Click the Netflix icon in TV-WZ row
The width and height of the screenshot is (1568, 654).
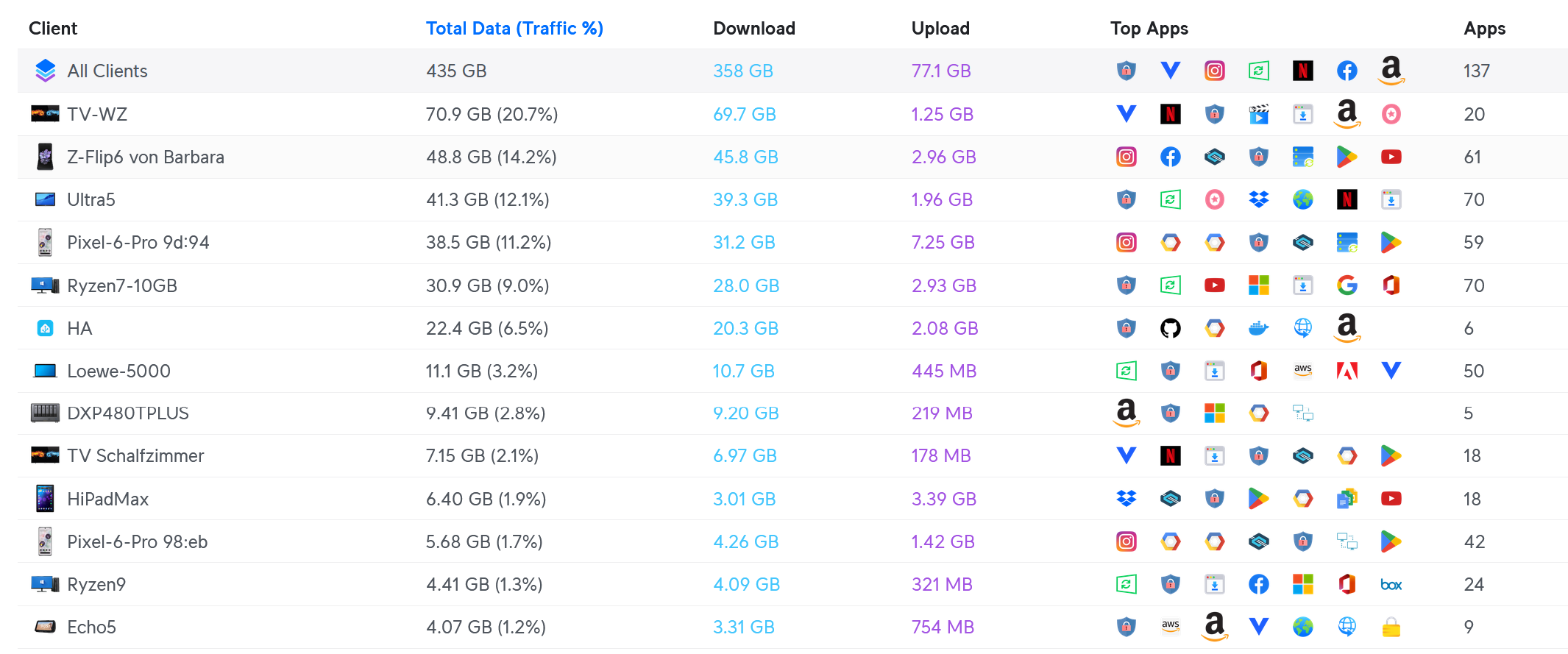[1170, 114]
